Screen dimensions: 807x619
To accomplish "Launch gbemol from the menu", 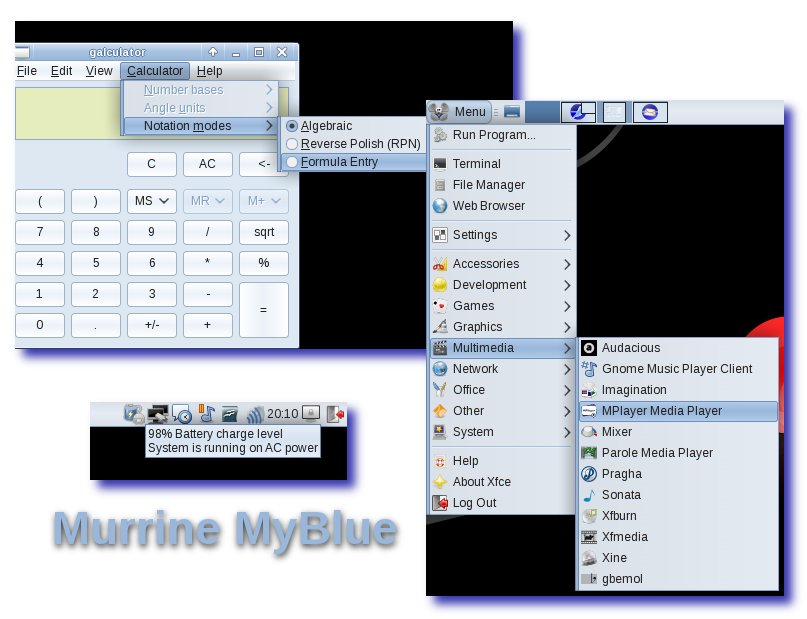I will coord(678,579).
